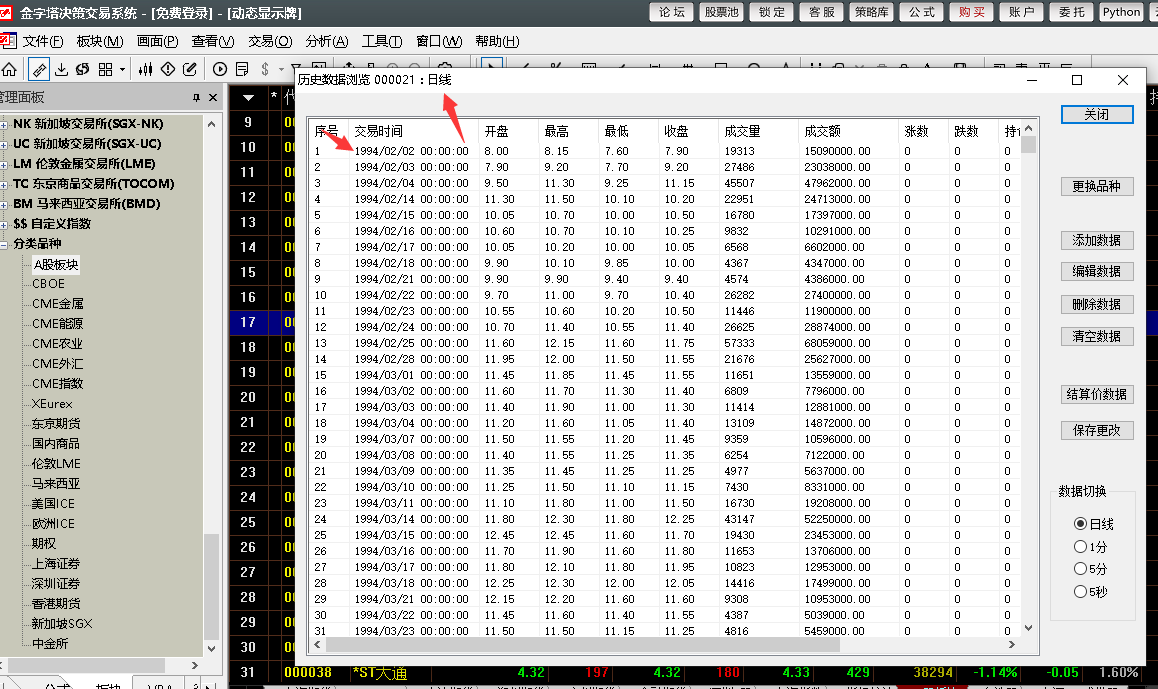Image resolution: width=1158 pixels, height=689 pixels.
Task: Click the Python button
Action: click(1121, 12)
